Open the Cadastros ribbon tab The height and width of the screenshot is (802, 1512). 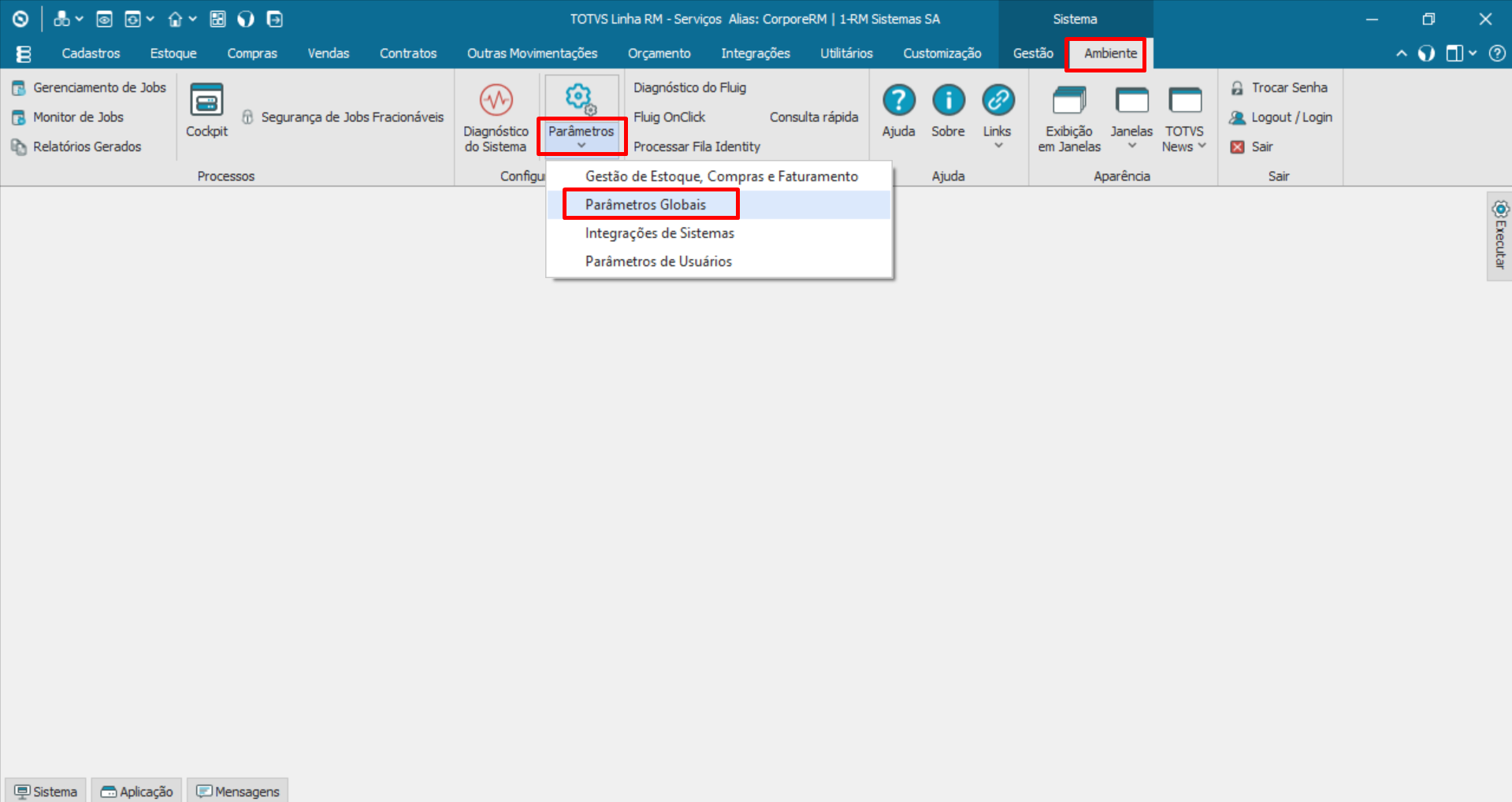click(x=91, y=54)
